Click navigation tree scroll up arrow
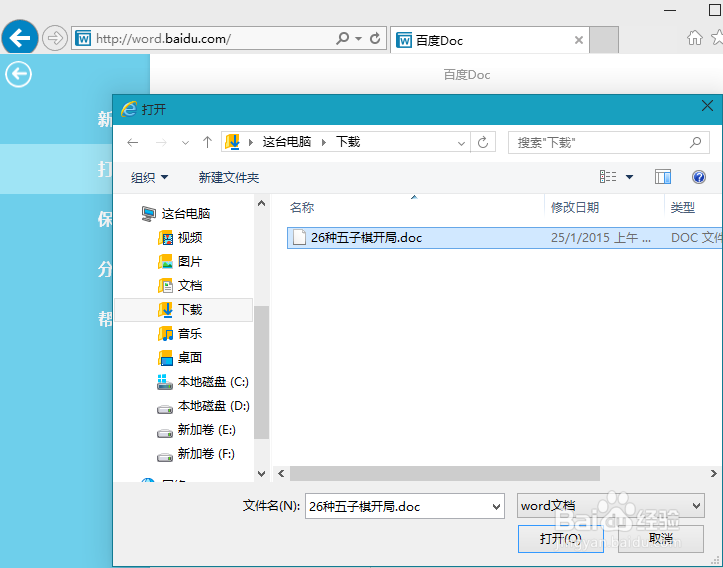This screenshot has height=568, width=723. point(261,203)
